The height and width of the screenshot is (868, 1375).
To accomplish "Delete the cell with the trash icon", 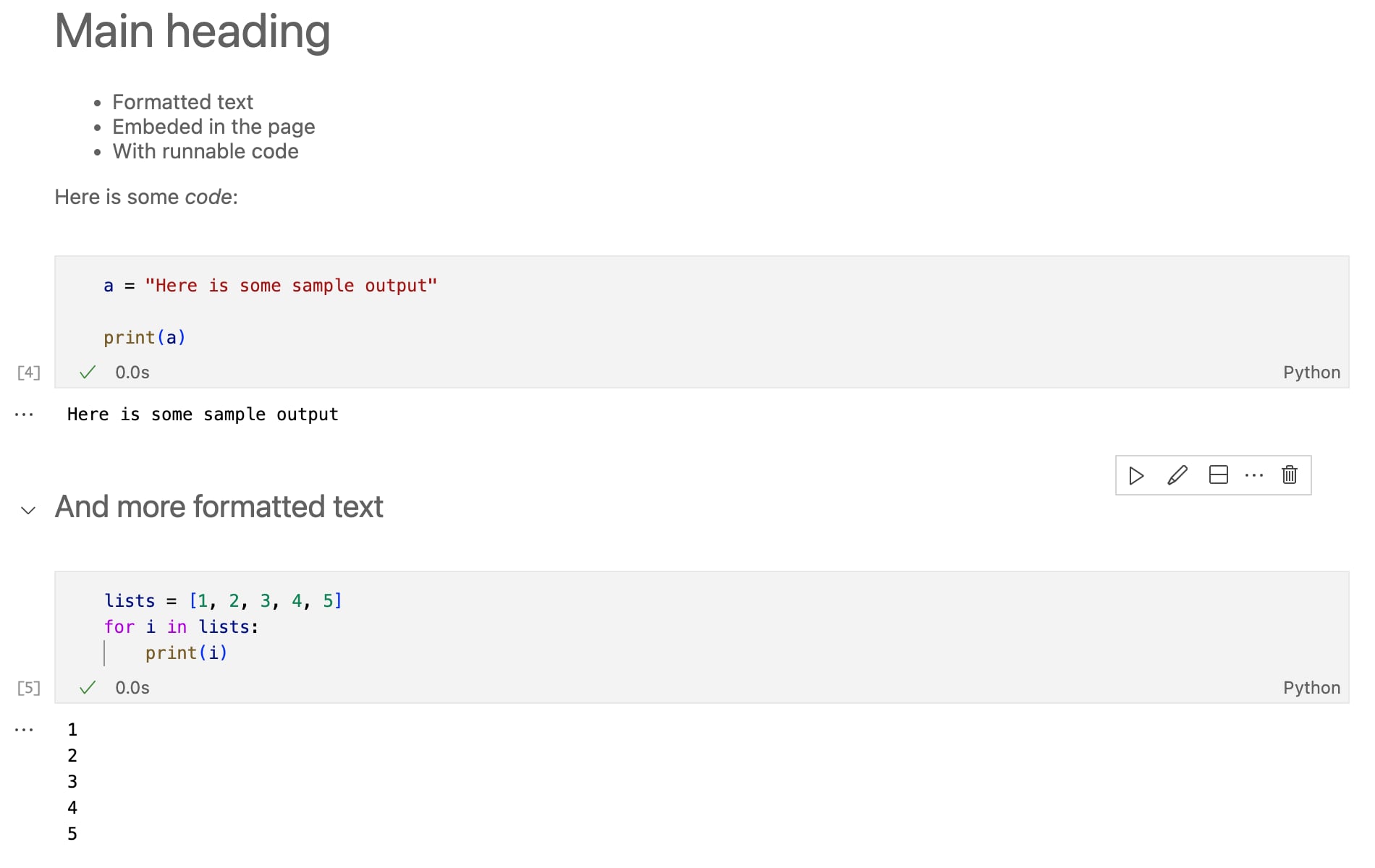I will [x=1290, y=475].
